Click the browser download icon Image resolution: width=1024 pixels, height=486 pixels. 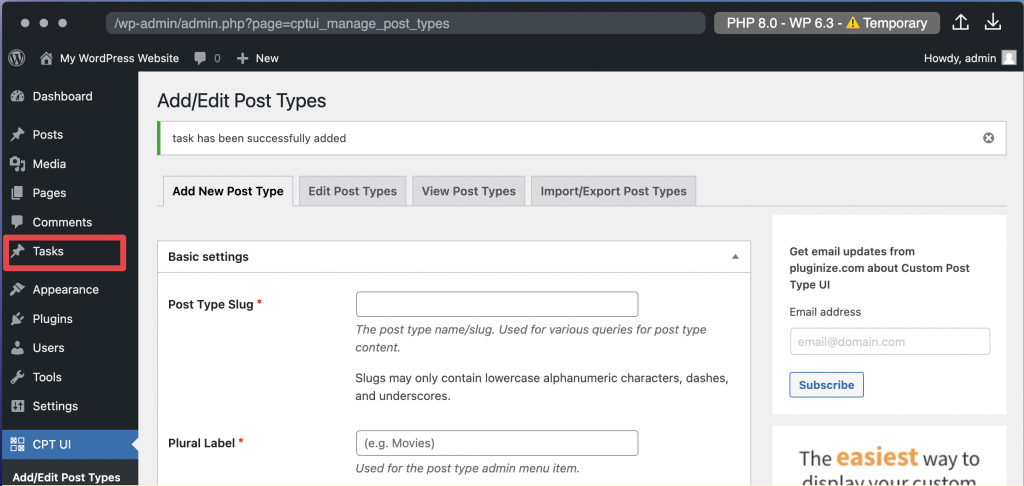[993, 22]
